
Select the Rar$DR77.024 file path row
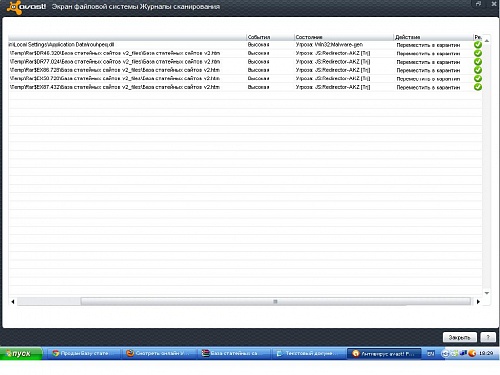click(114, 62)
